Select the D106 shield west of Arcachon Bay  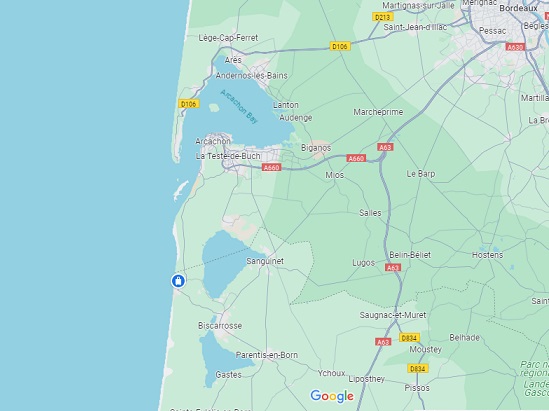189,104
